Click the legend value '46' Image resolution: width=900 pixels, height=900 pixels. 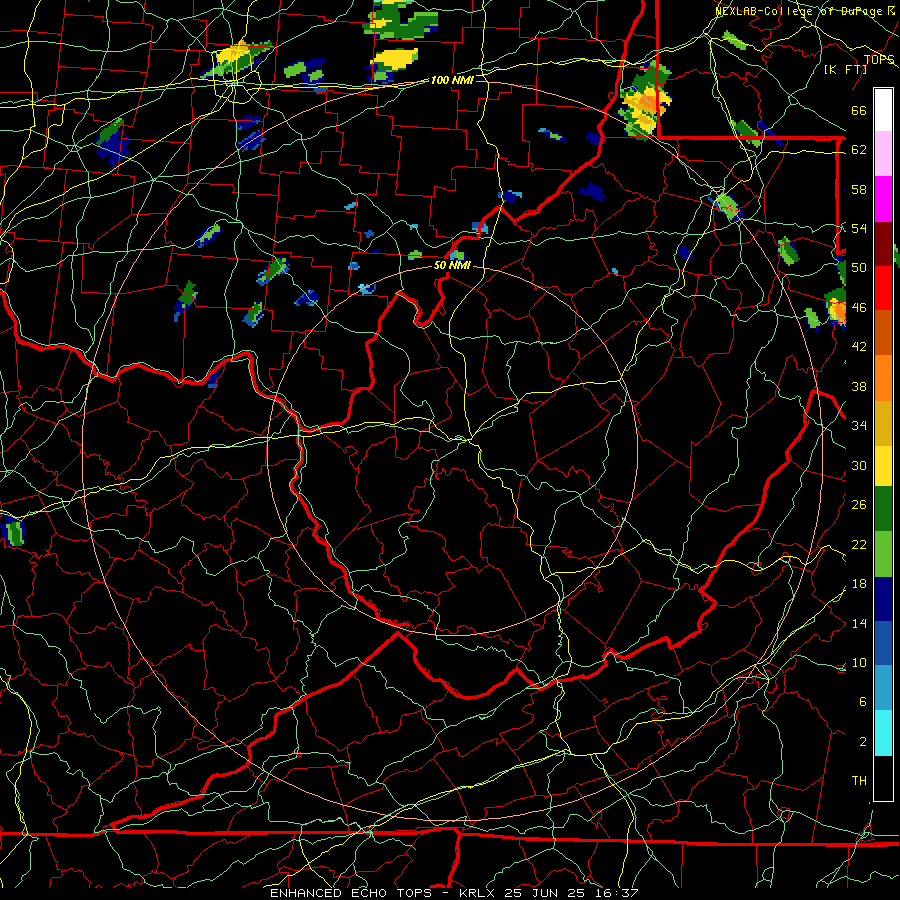click(x=859, y=308)
